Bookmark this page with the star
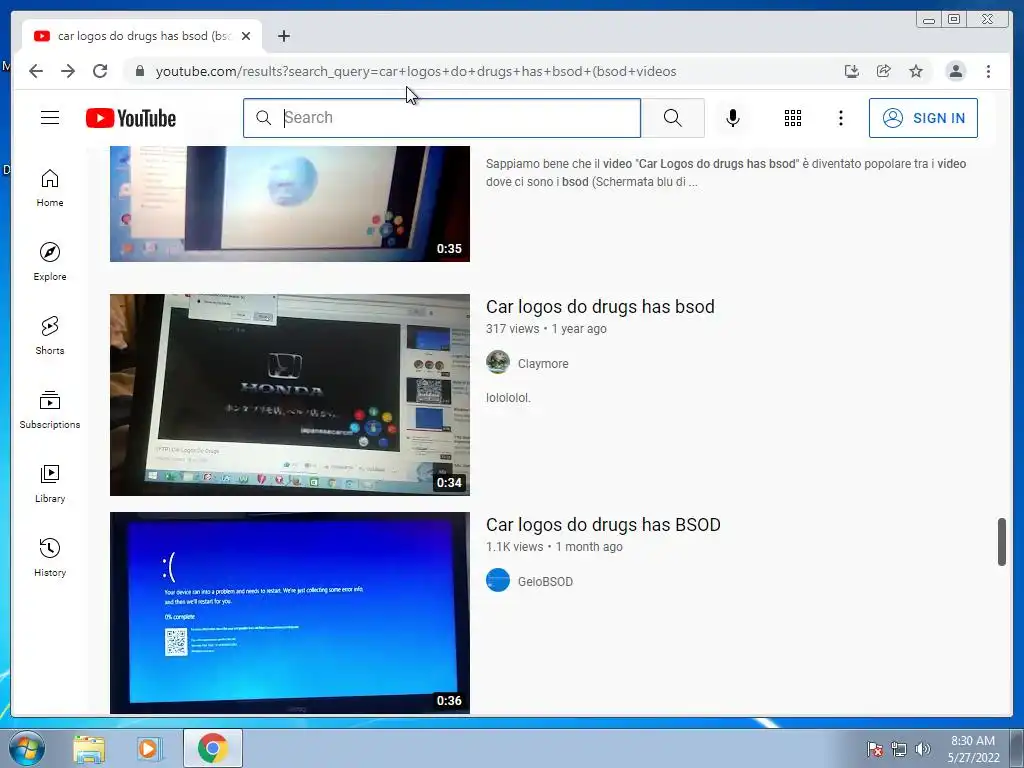Viewport: 1024px width, 768px height. click(x=916, y=71)
